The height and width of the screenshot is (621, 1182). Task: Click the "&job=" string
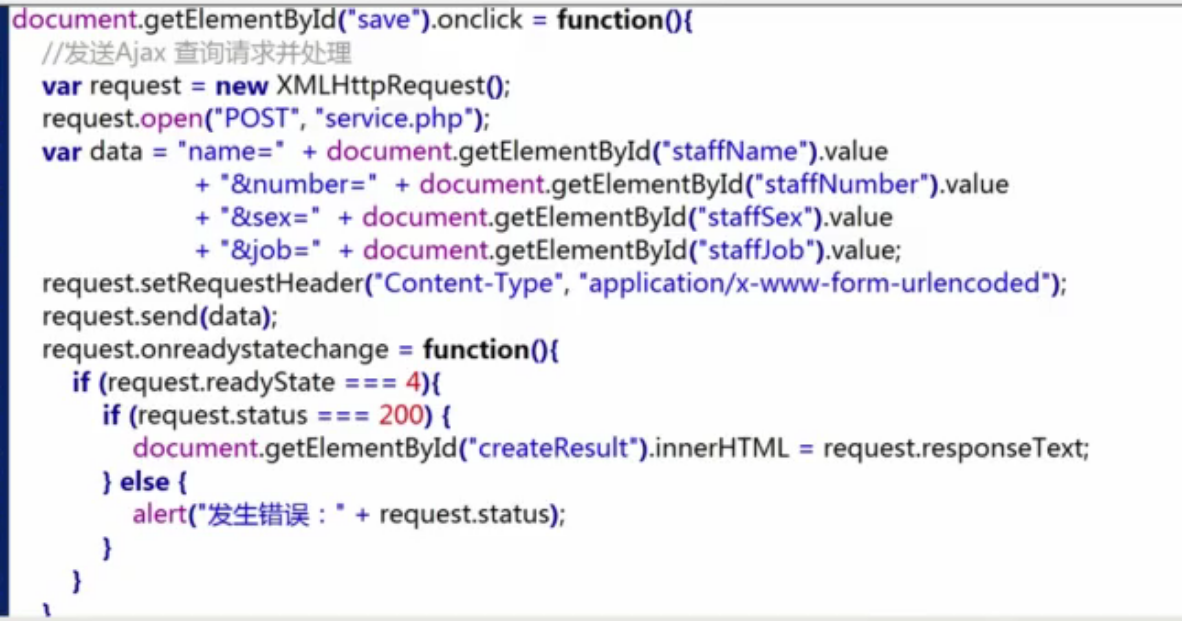pyautogui.click(x=271, y=250)
